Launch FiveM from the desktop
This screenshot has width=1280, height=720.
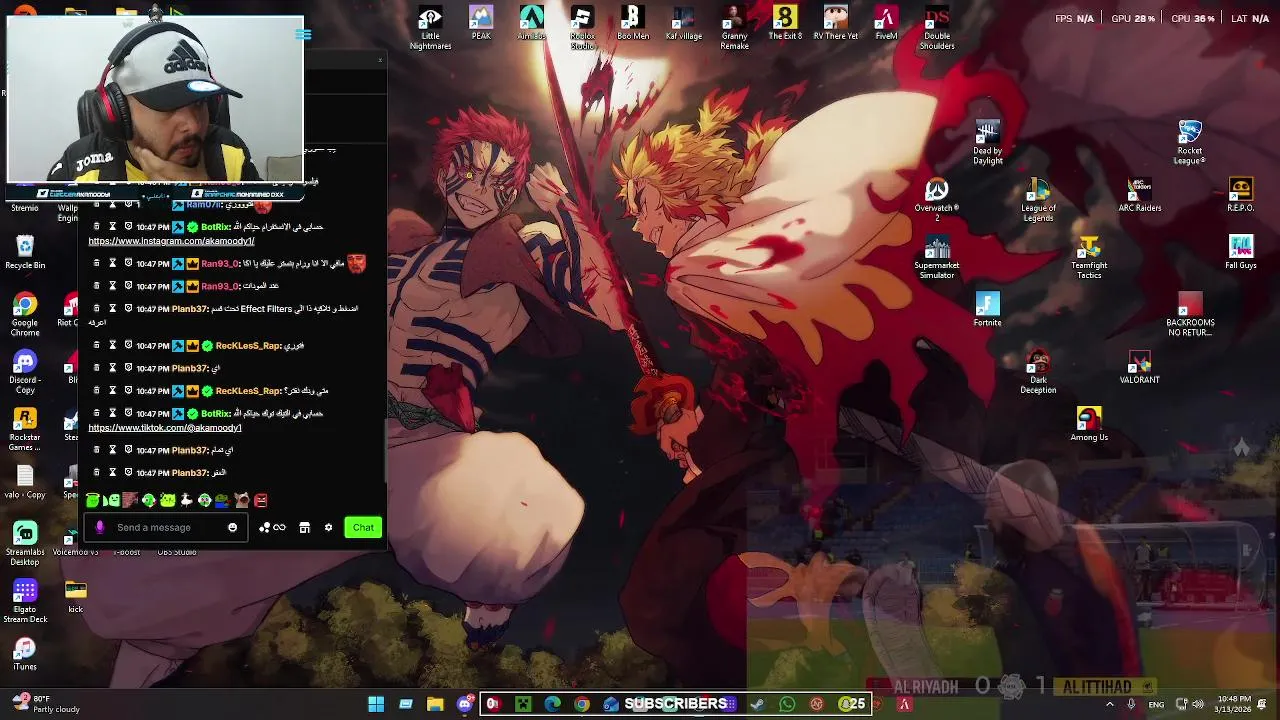[x=886, y=24]
